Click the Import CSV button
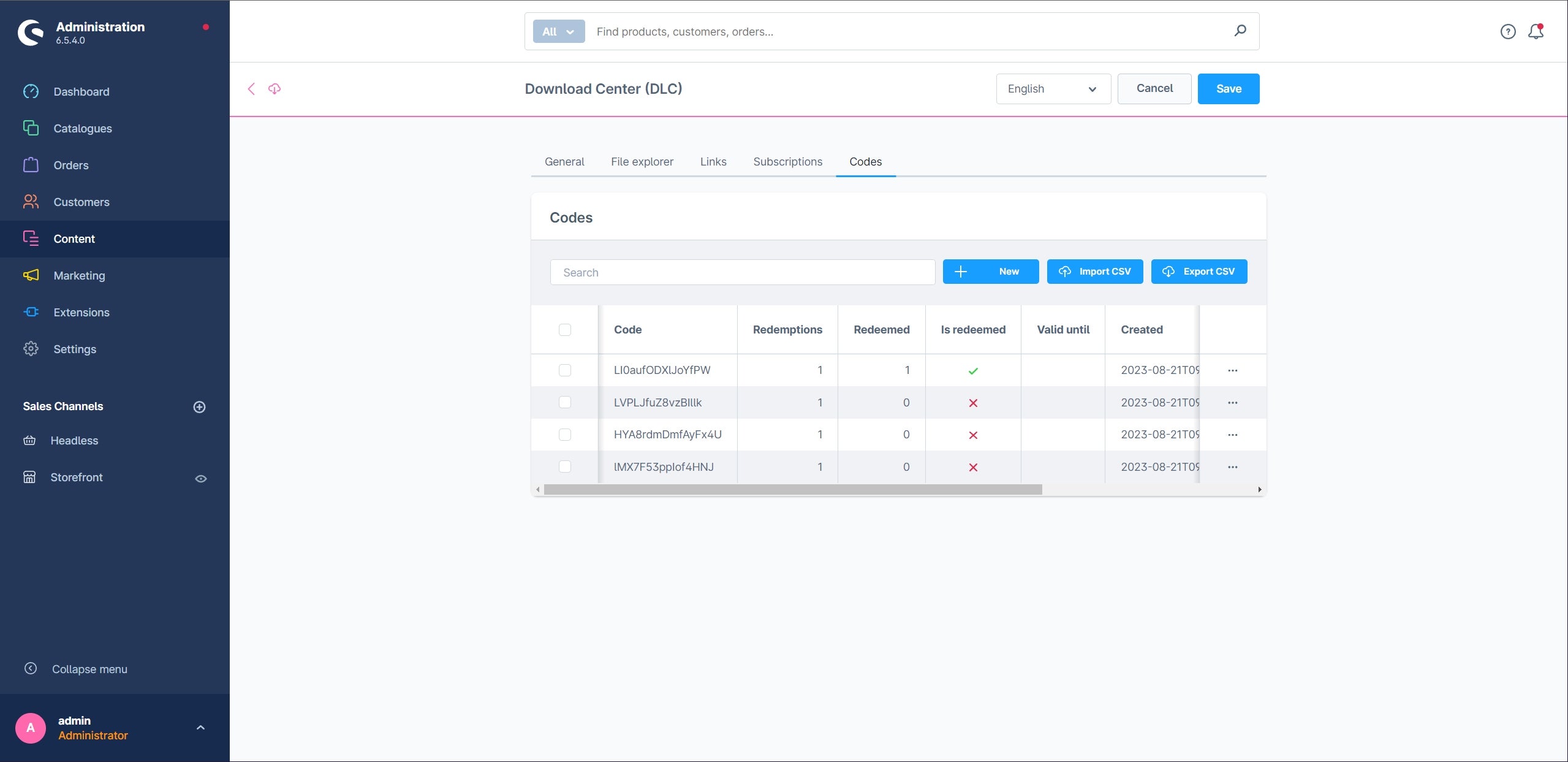 pyautogui.click(x=1094, y=272)
